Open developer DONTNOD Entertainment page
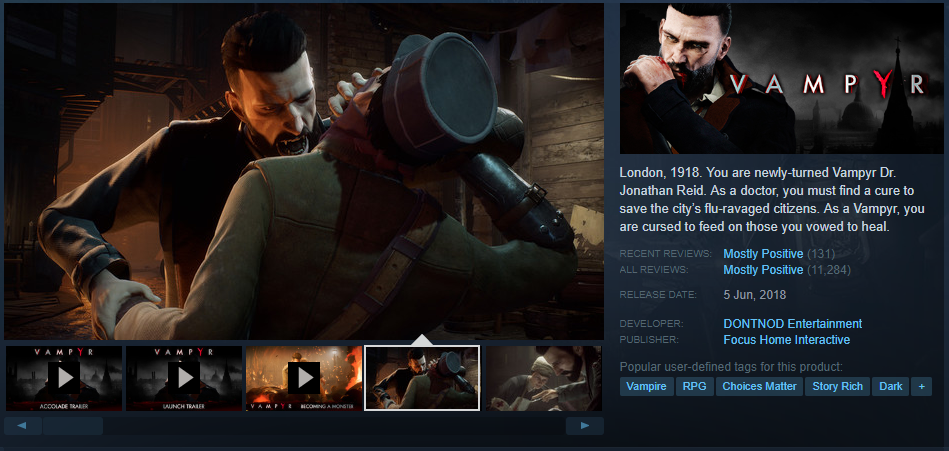 (792, 324)
